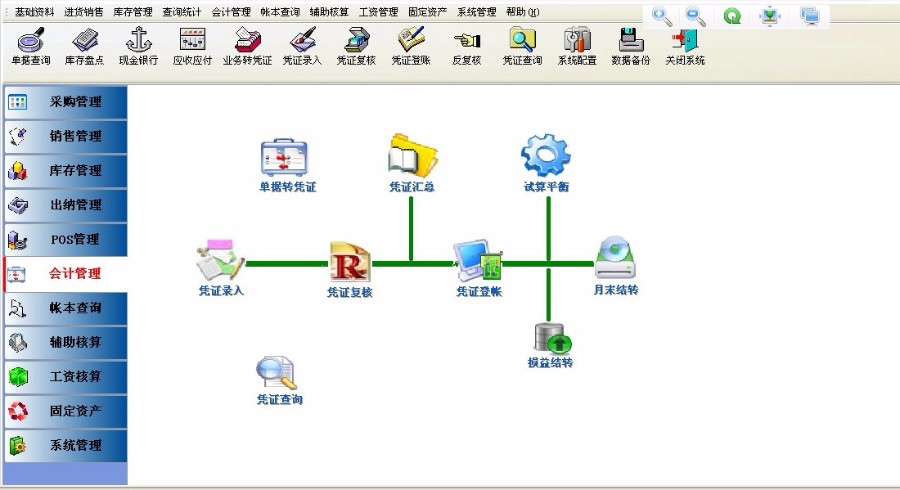Screen dimensions: 900x490
Task: Open 进货销售 menu
Action: [x=84, y=12]
